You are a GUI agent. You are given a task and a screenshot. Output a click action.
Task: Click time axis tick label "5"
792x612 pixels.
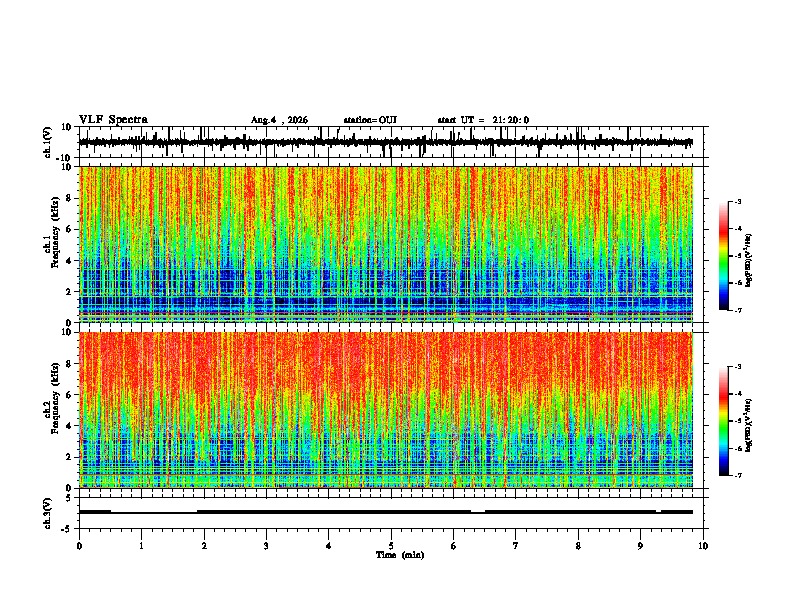tap(391, 546)
